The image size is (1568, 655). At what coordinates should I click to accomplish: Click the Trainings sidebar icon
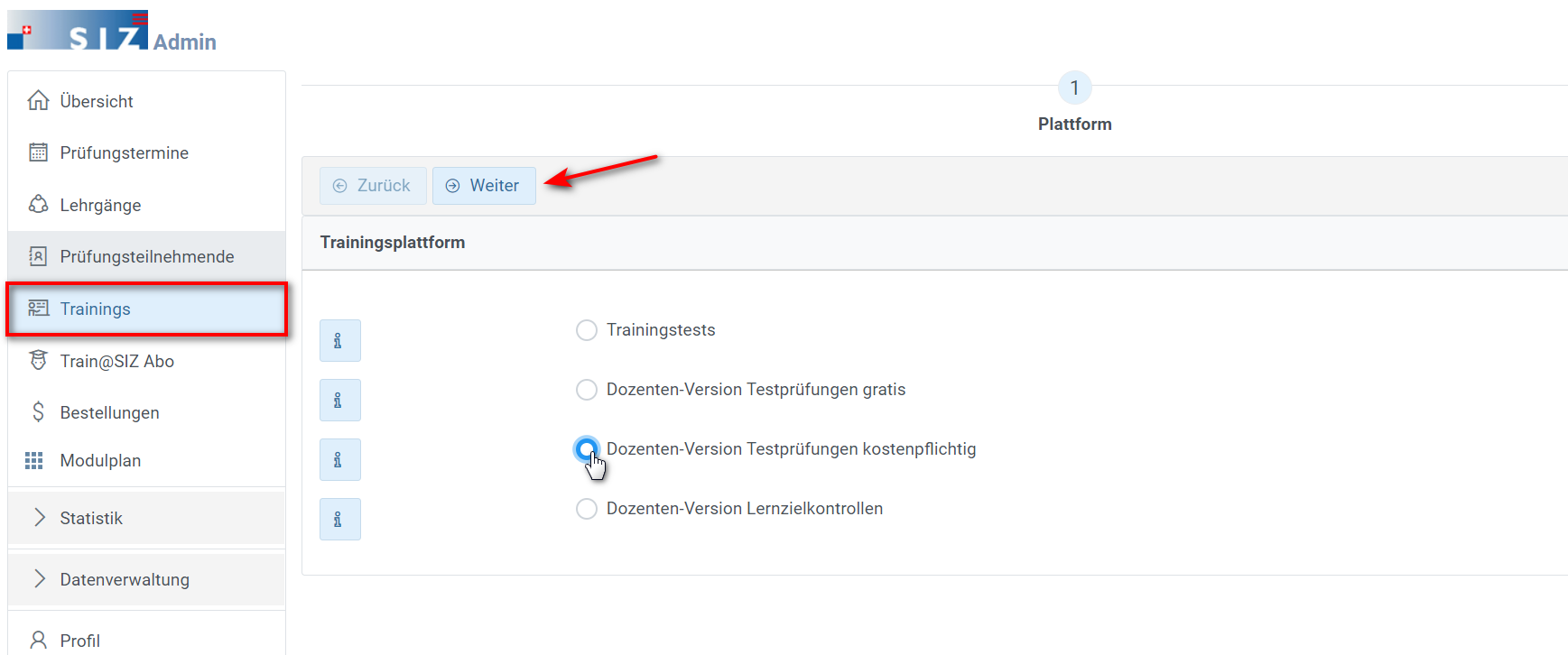(x=38, y=309)
